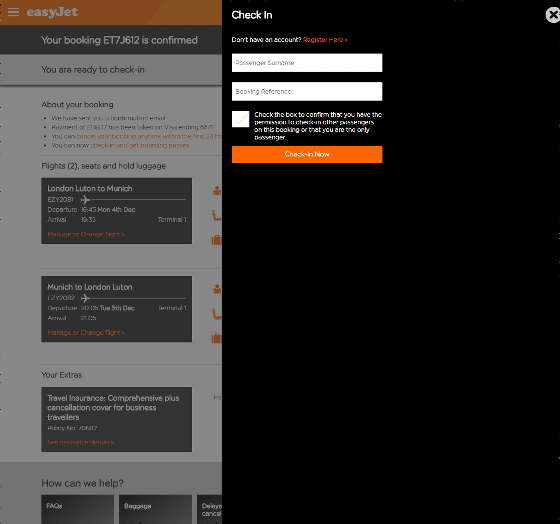Click the luggage icon beside Munich to London Luton
Image resolution: width=560 pixels, height=524 pixels.
[x=217, y=338]
